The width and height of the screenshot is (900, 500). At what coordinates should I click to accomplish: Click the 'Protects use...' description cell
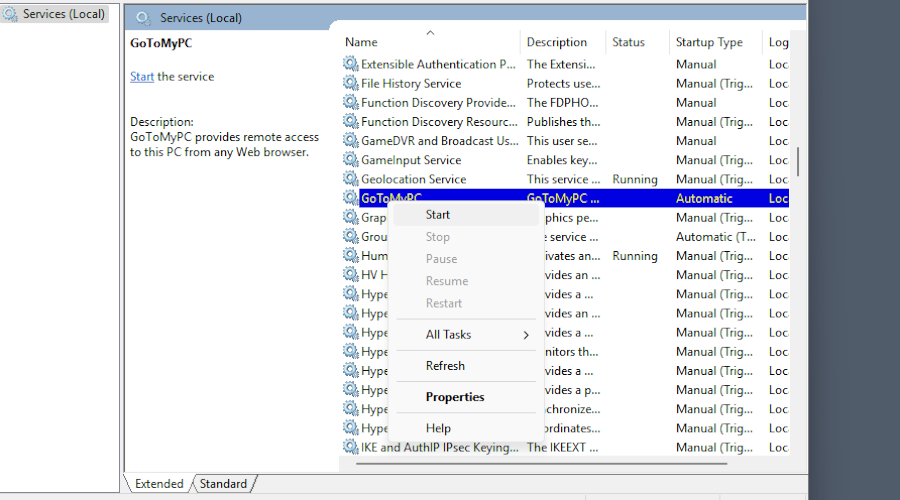point(563,83)
